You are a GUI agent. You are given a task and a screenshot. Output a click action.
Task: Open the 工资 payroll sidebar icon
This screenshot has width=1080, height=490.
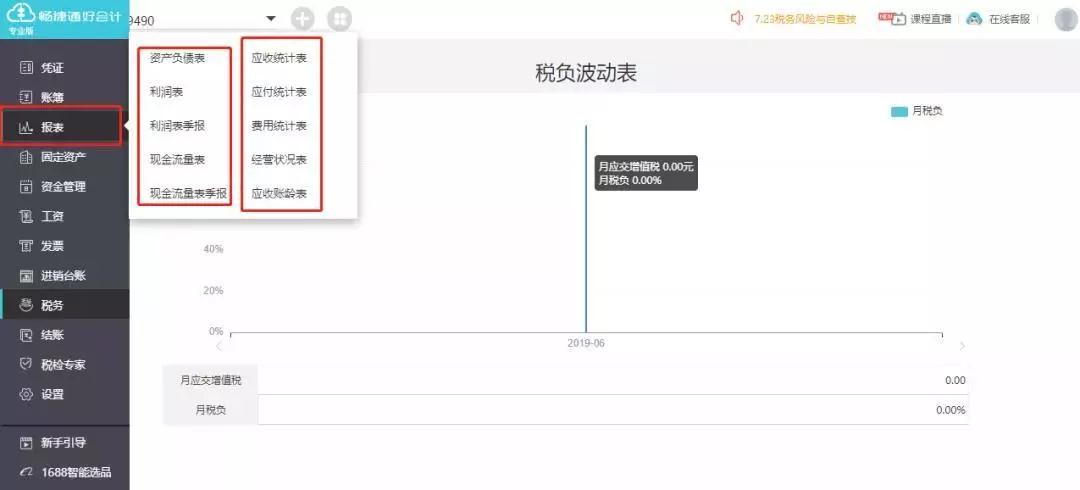coord(26,216)
